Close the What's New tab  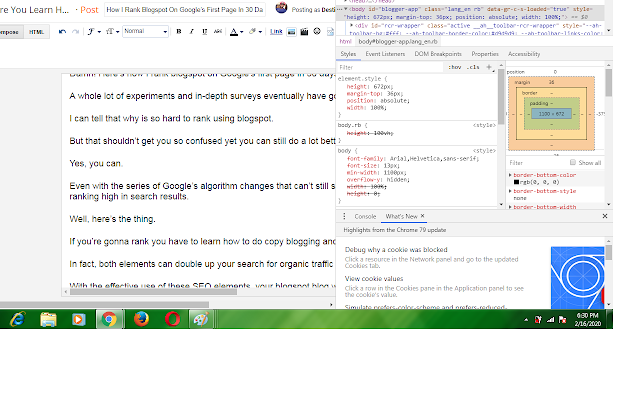422,216
